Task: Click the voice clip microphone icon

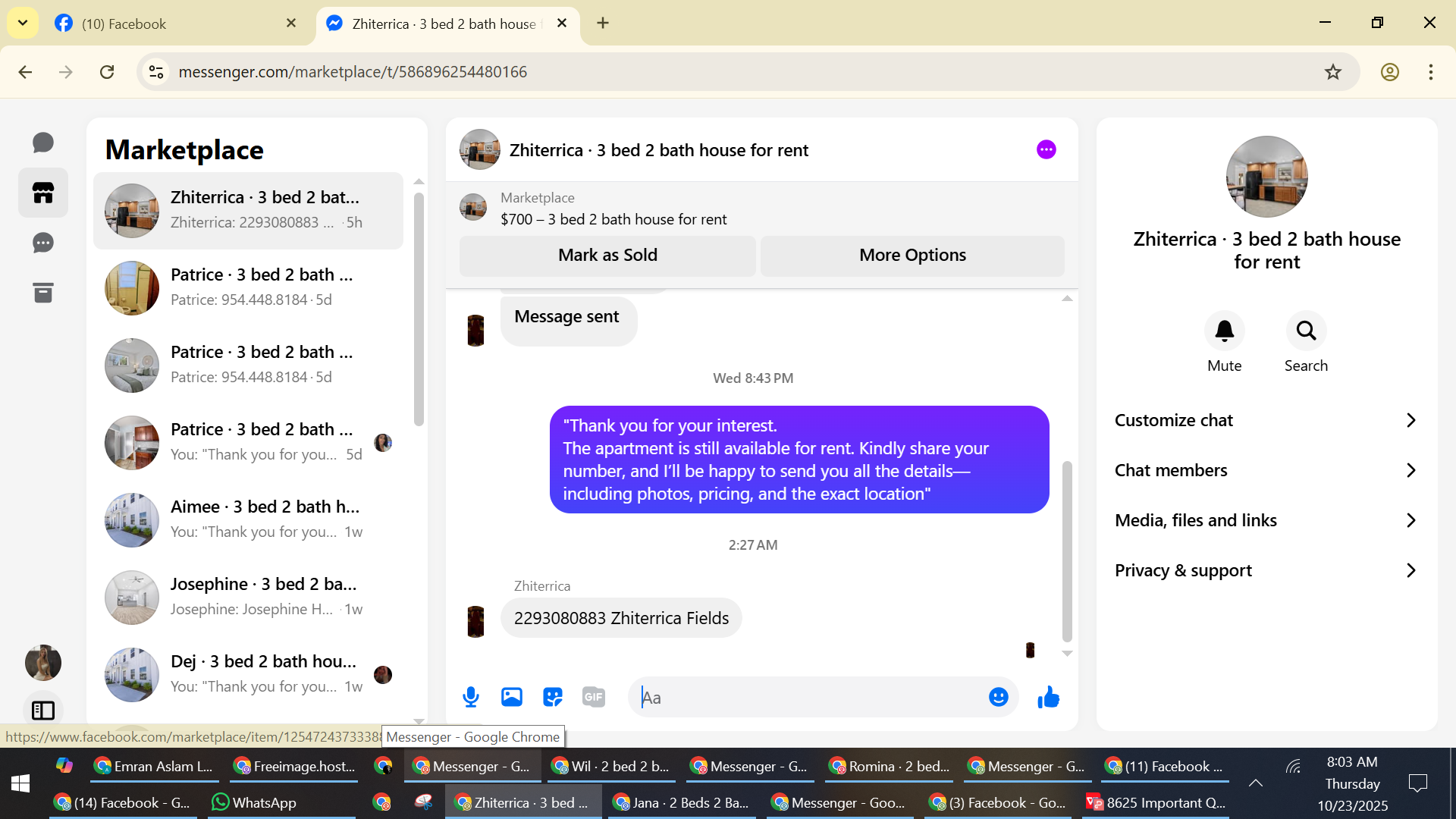Action: [x=471, y=697]
